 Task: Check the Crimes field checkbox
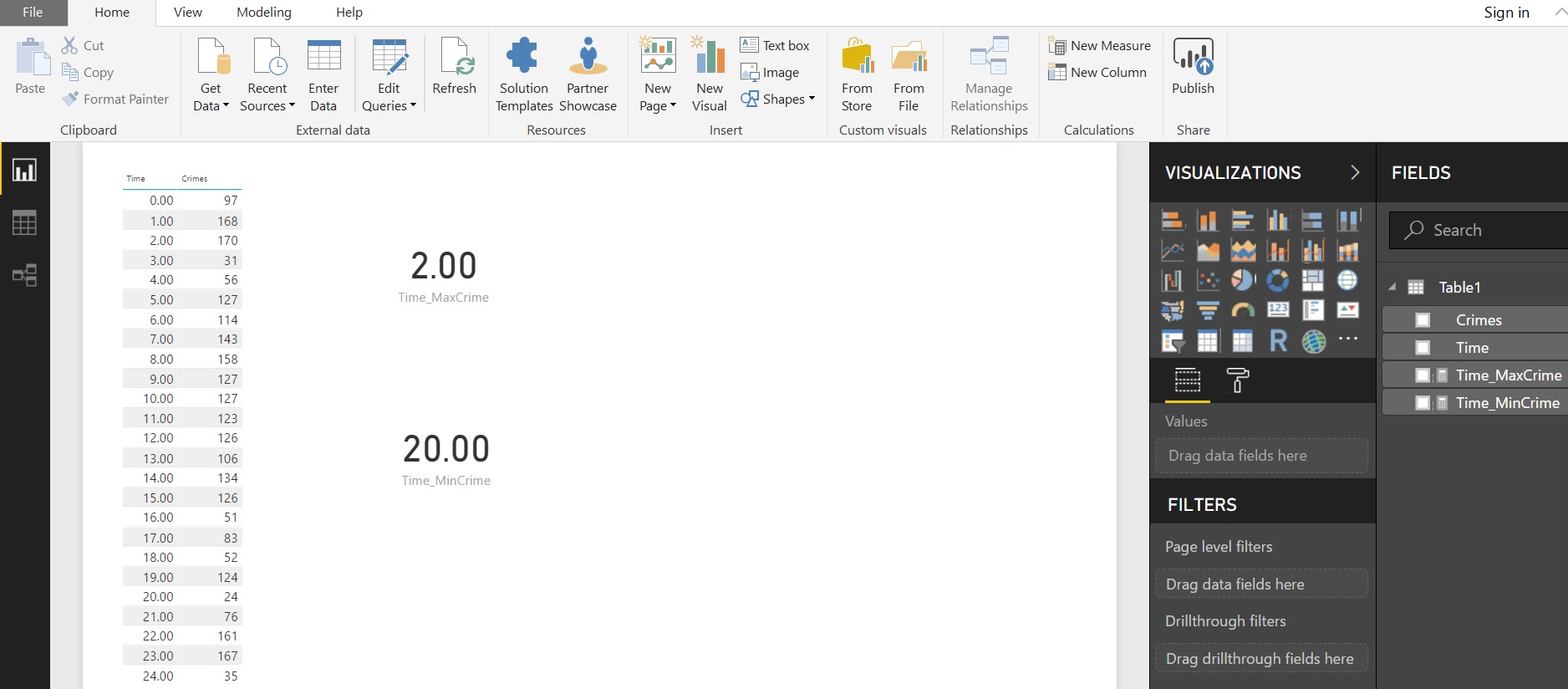click(x=1423, y=320)
